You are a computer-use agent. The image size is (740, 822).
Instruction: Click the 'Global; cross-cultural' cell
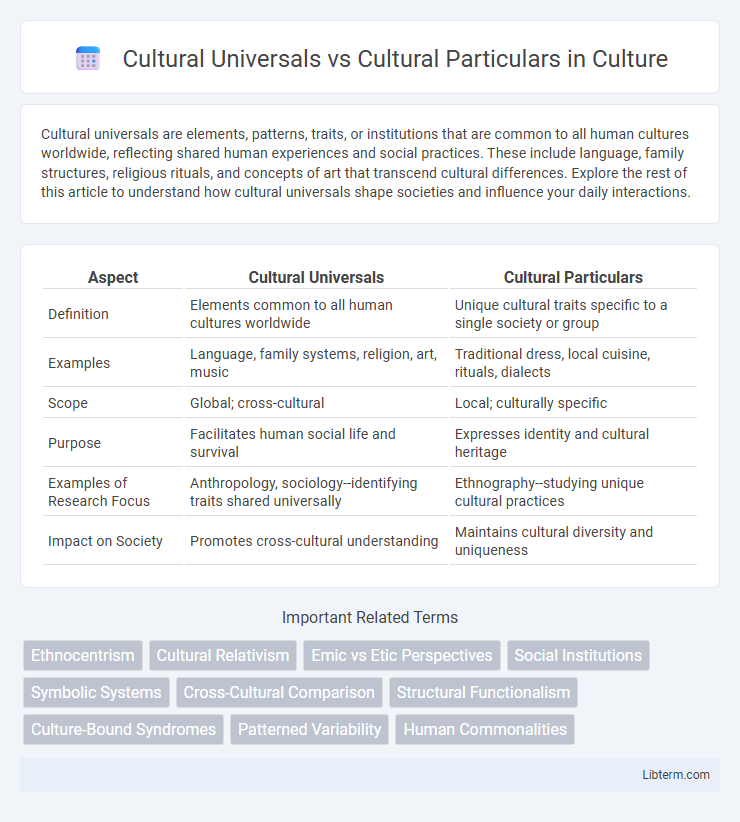[x=316, y=403]
